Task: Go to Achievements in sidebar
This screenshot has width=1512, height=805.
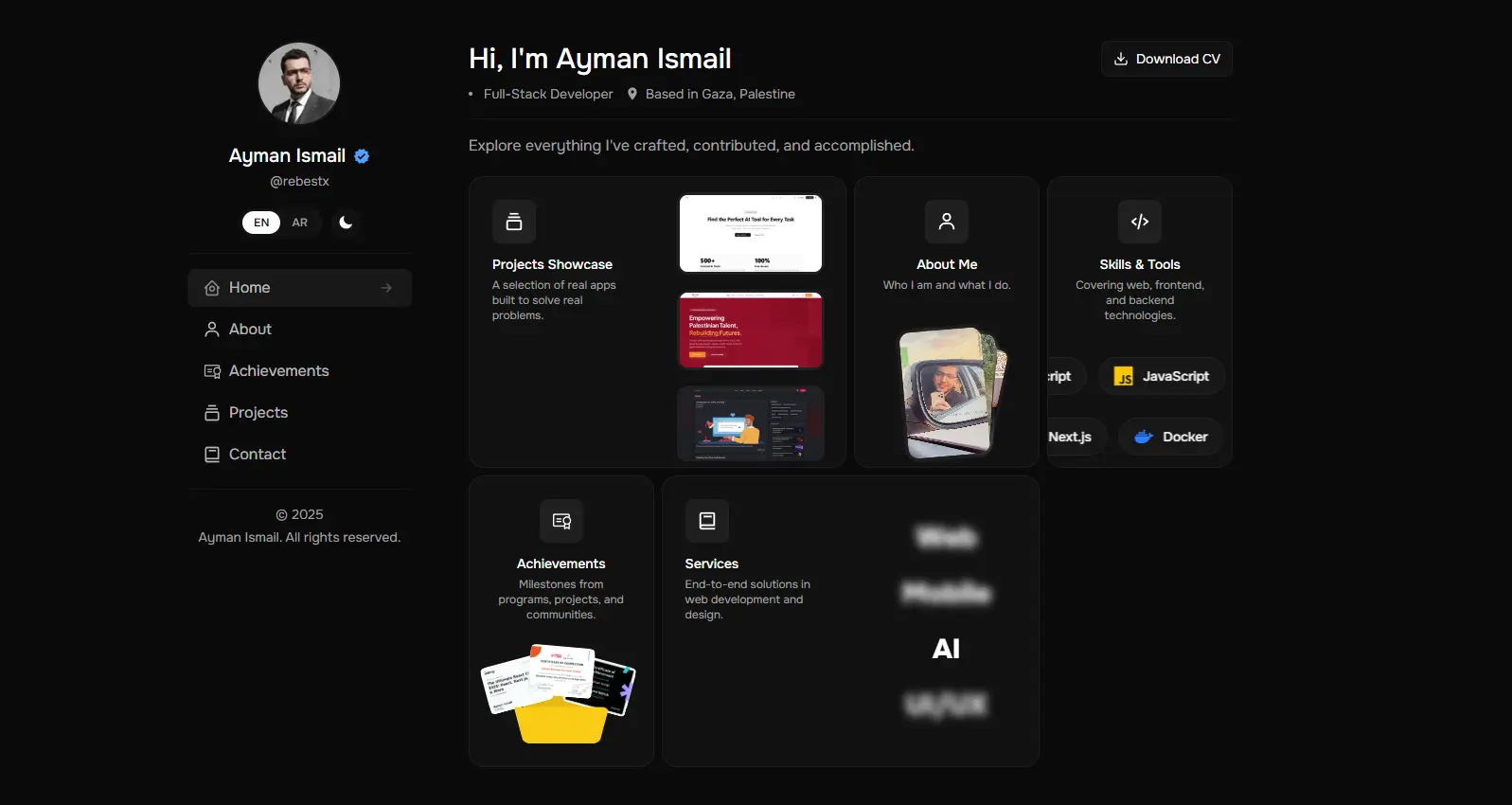Action: (x=278, y=371)
